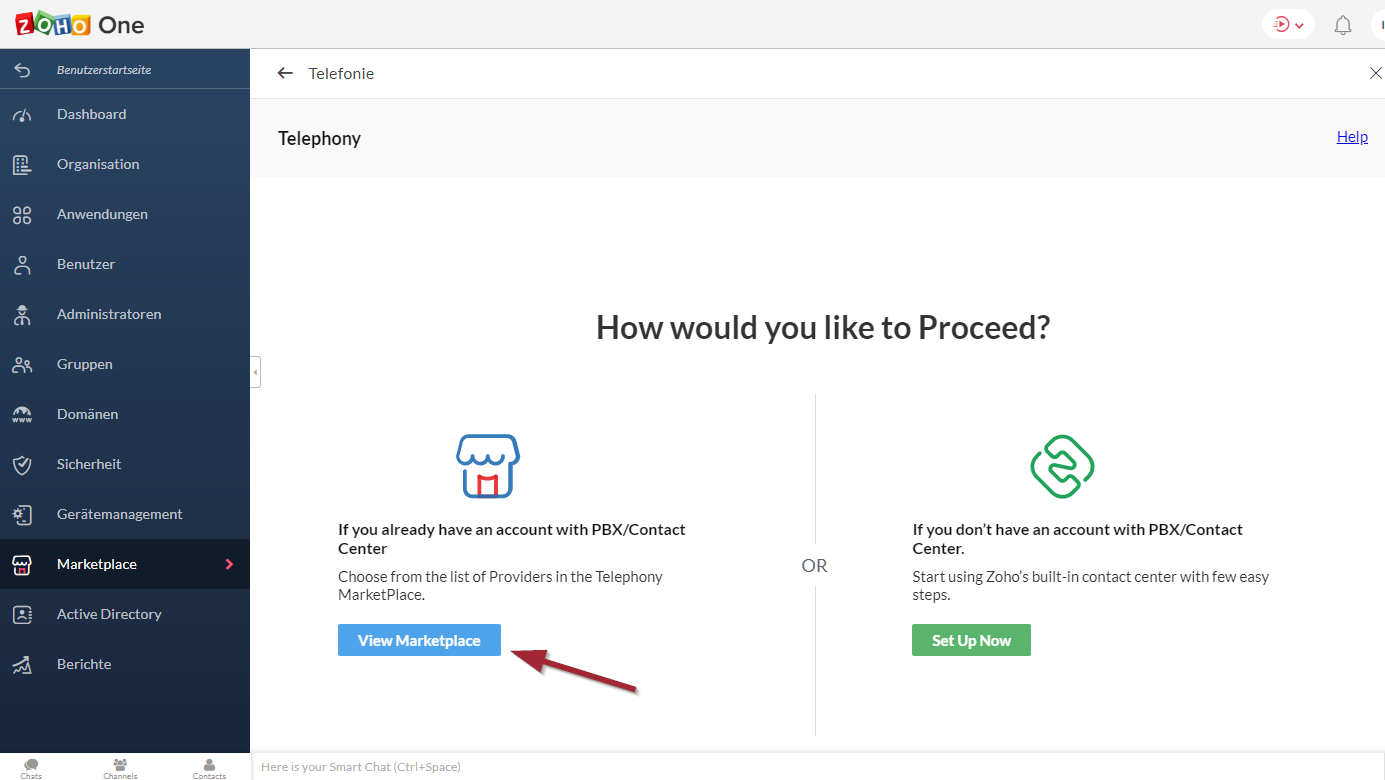The height and width of the screenshot is (780, 1385).
Task: Click the Domänen www icon
Action: [x=22, y=414]
